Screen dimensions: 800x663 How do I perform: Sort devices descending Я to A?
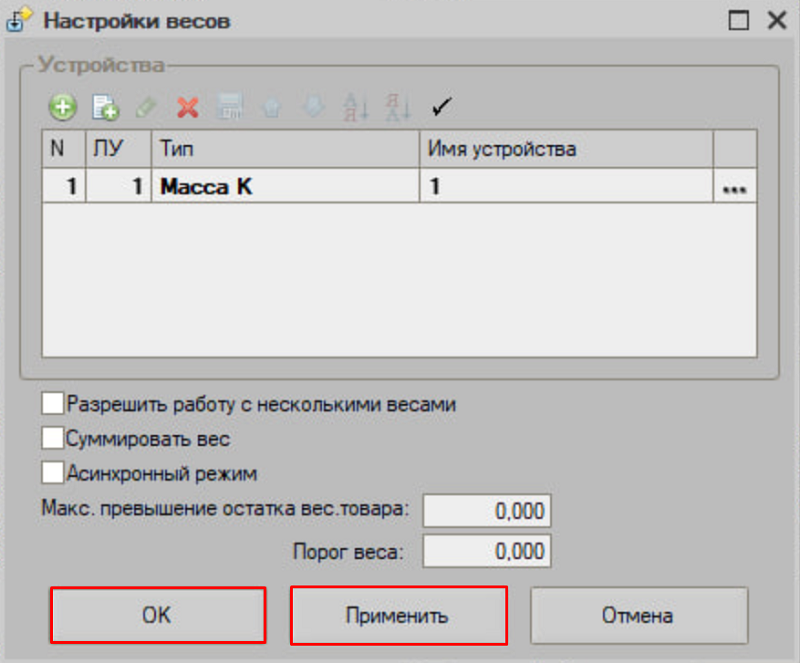[x=397, y=106]
